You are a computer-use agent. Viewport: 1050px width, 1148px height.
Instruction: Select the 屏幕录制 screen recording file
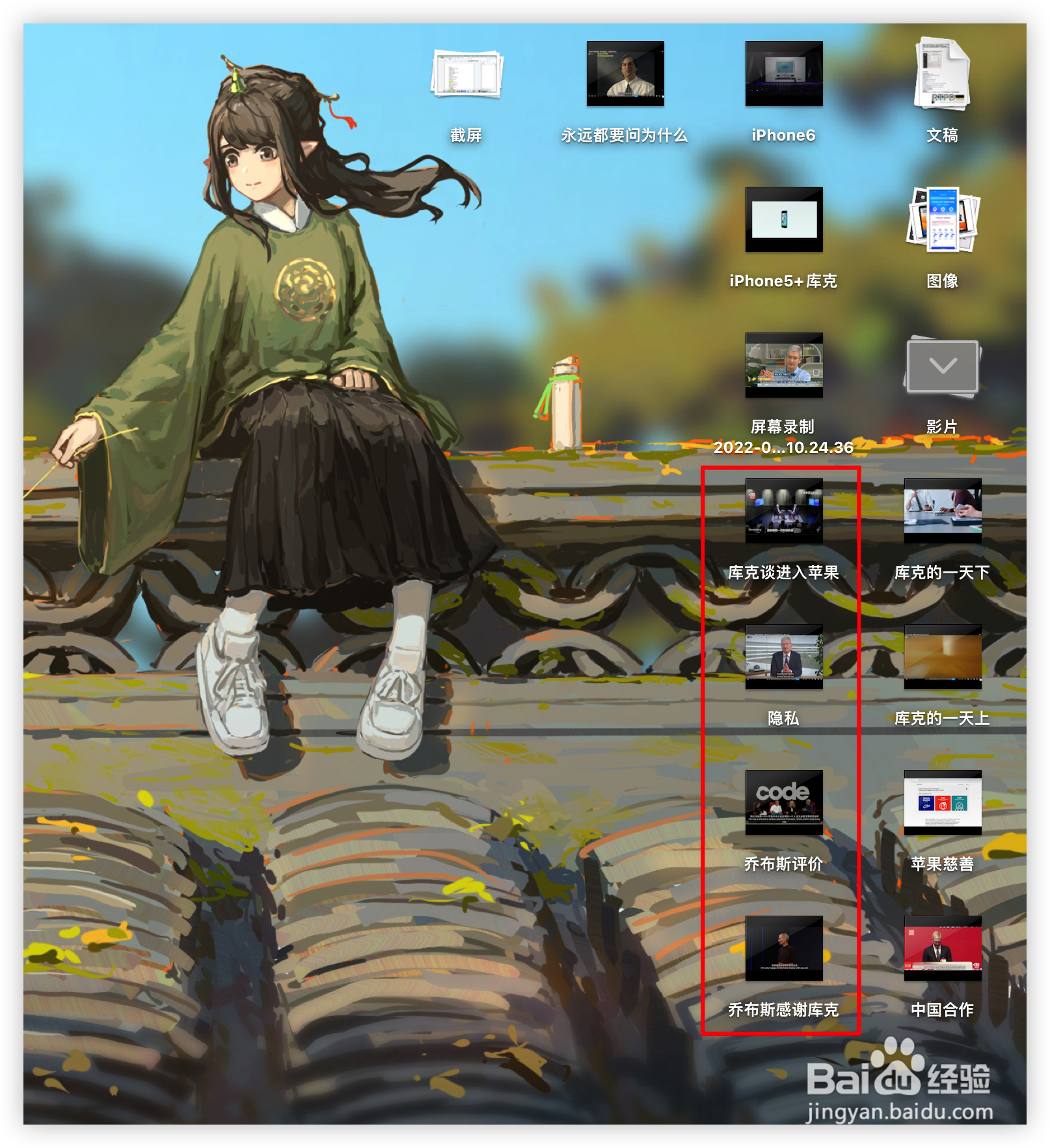784,365
